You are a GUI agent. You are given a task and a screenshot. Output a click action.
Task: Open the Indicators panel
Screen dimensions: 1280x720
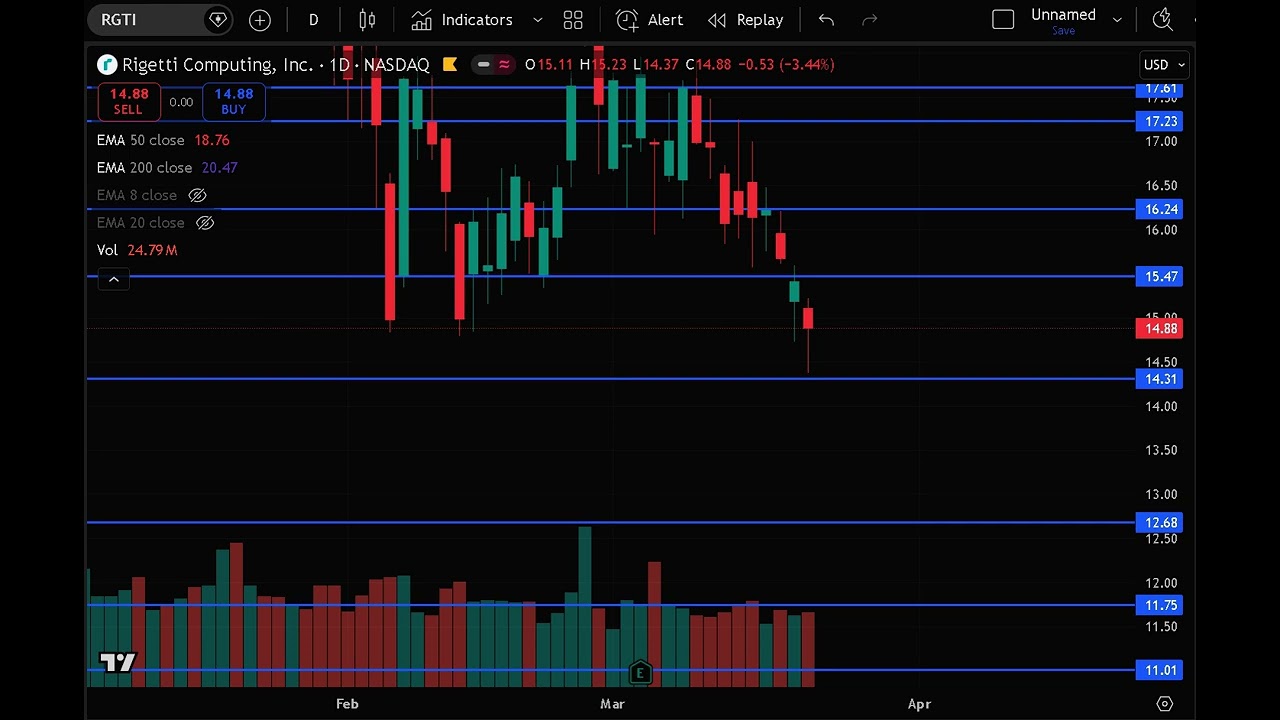[x=463, y=20]
